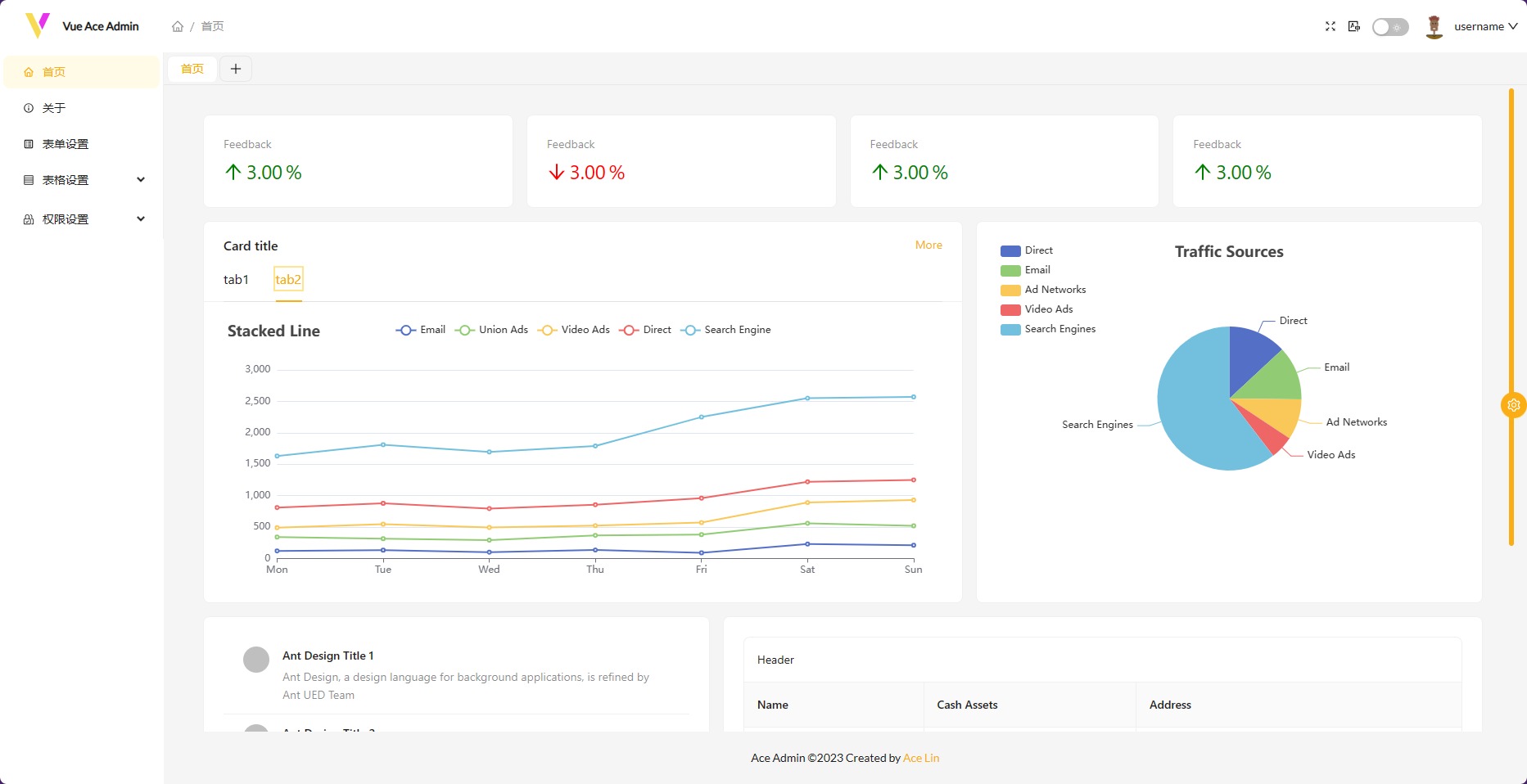
Task: Open the 关于 sidebar menu item
Action: click(82, 108)
